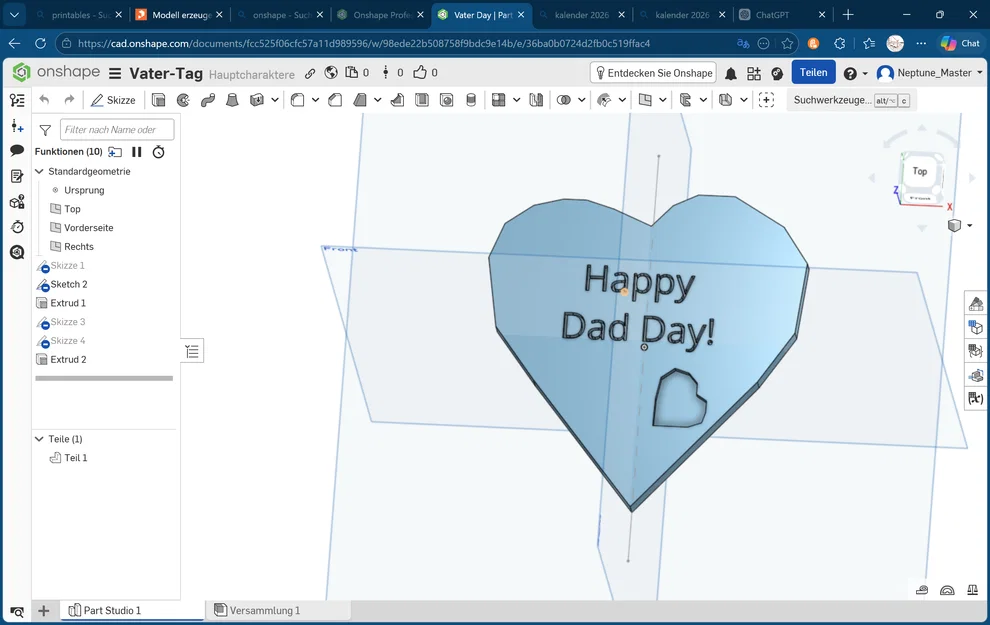Select the Loft tool
This screenshot has width=990, height=625.
(x=232, y=100)
